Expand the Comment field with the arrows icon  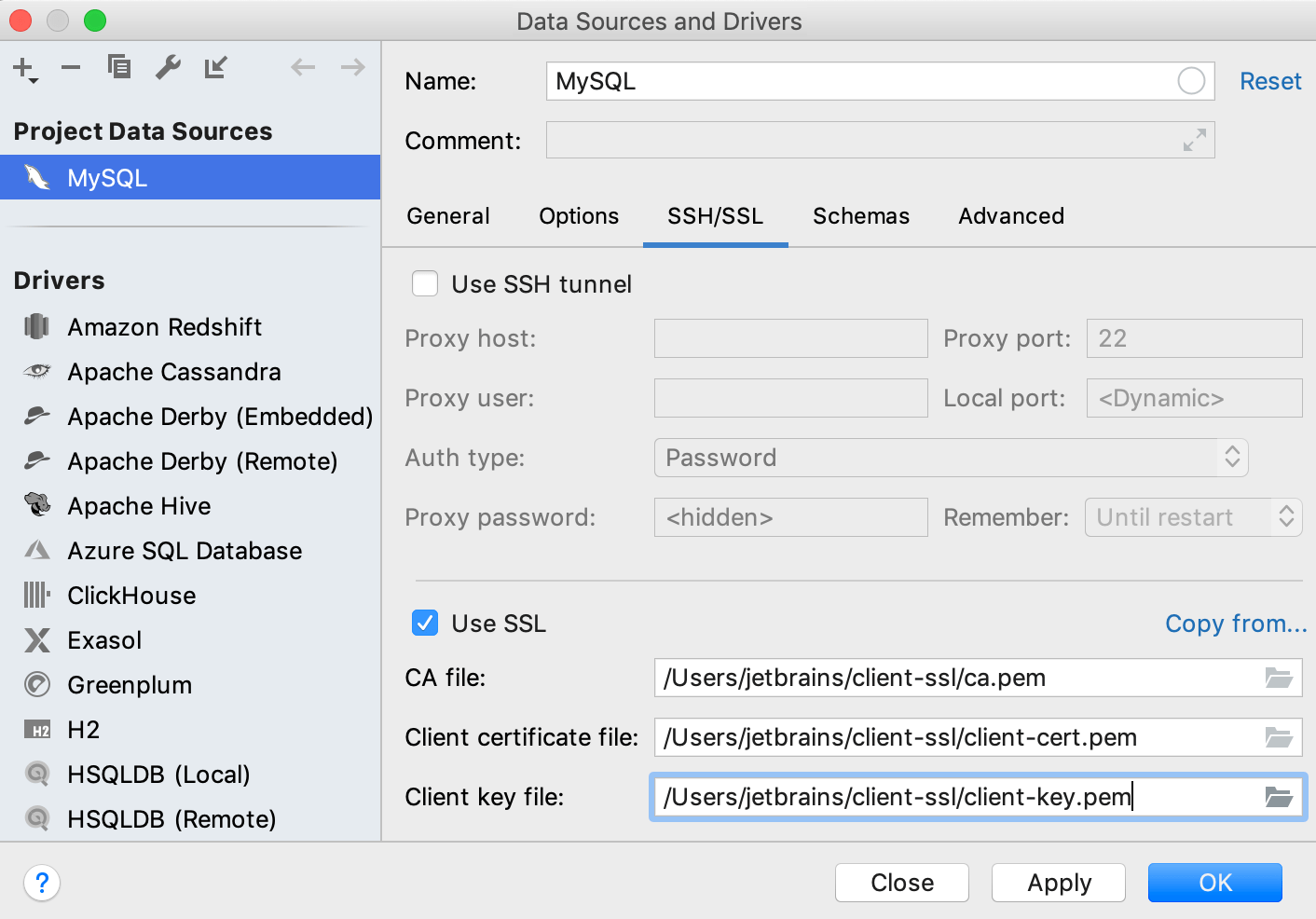click(1195, 140)
